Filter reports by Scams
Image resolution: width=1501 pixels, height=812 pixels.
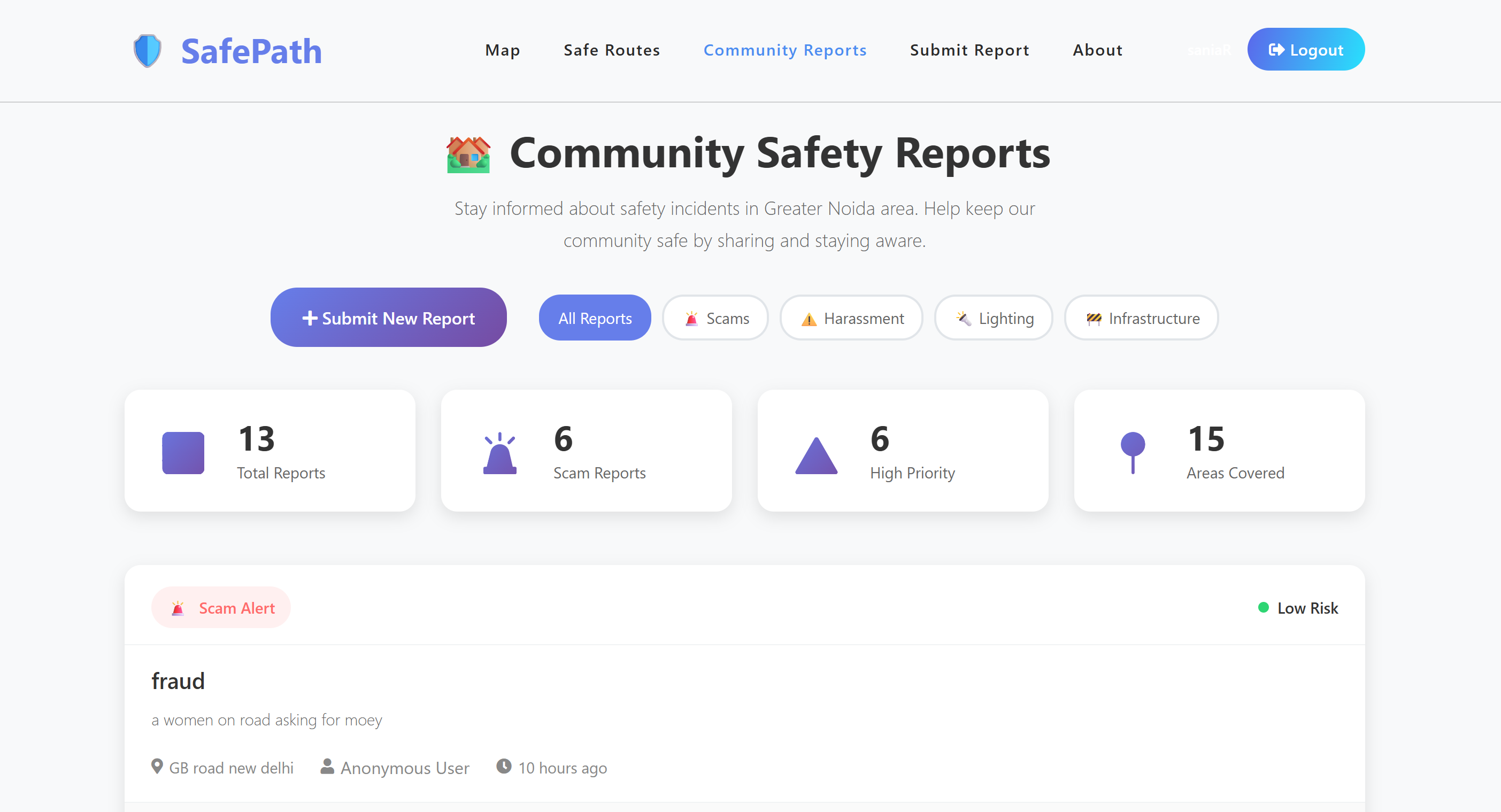point(715,318)
